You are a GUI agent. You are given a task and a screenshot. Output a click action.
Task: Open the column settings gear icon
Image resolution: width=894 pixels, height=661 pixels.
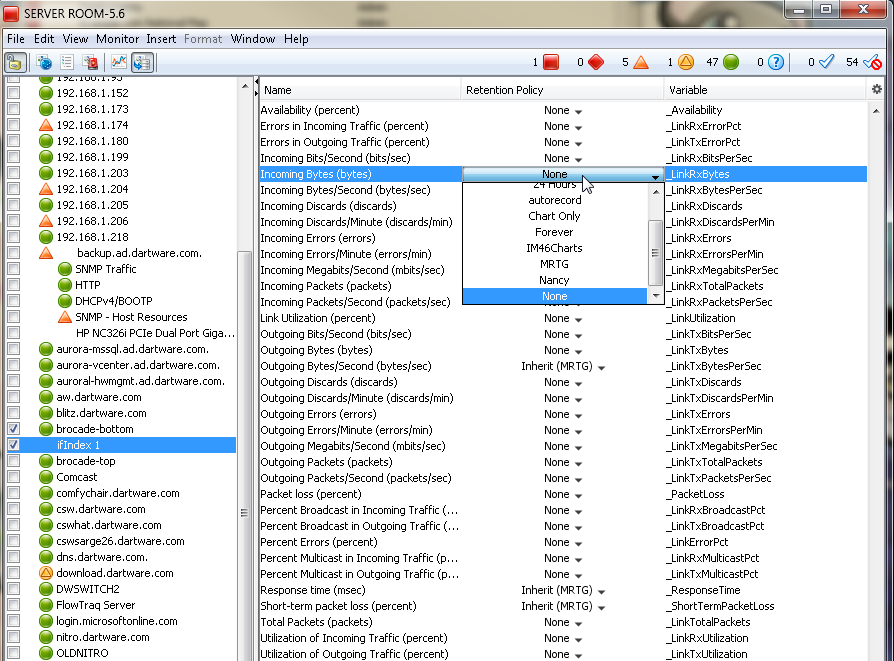[x=877, y=89]
